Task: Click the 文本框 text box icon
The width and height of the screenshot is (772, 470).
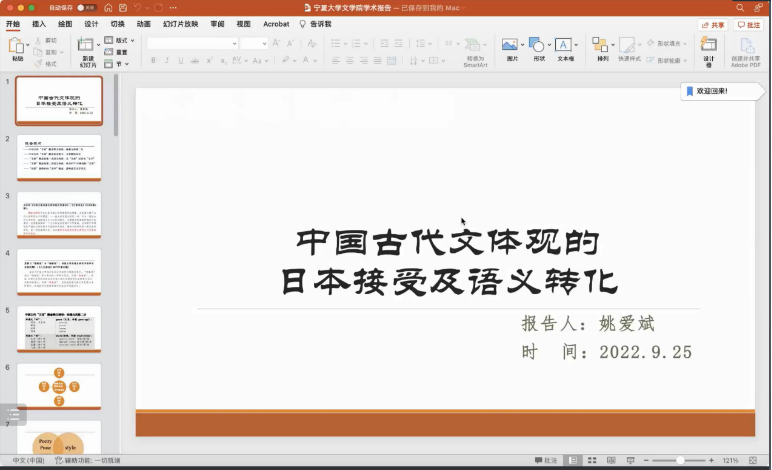Action: click(x=564, y=45)
